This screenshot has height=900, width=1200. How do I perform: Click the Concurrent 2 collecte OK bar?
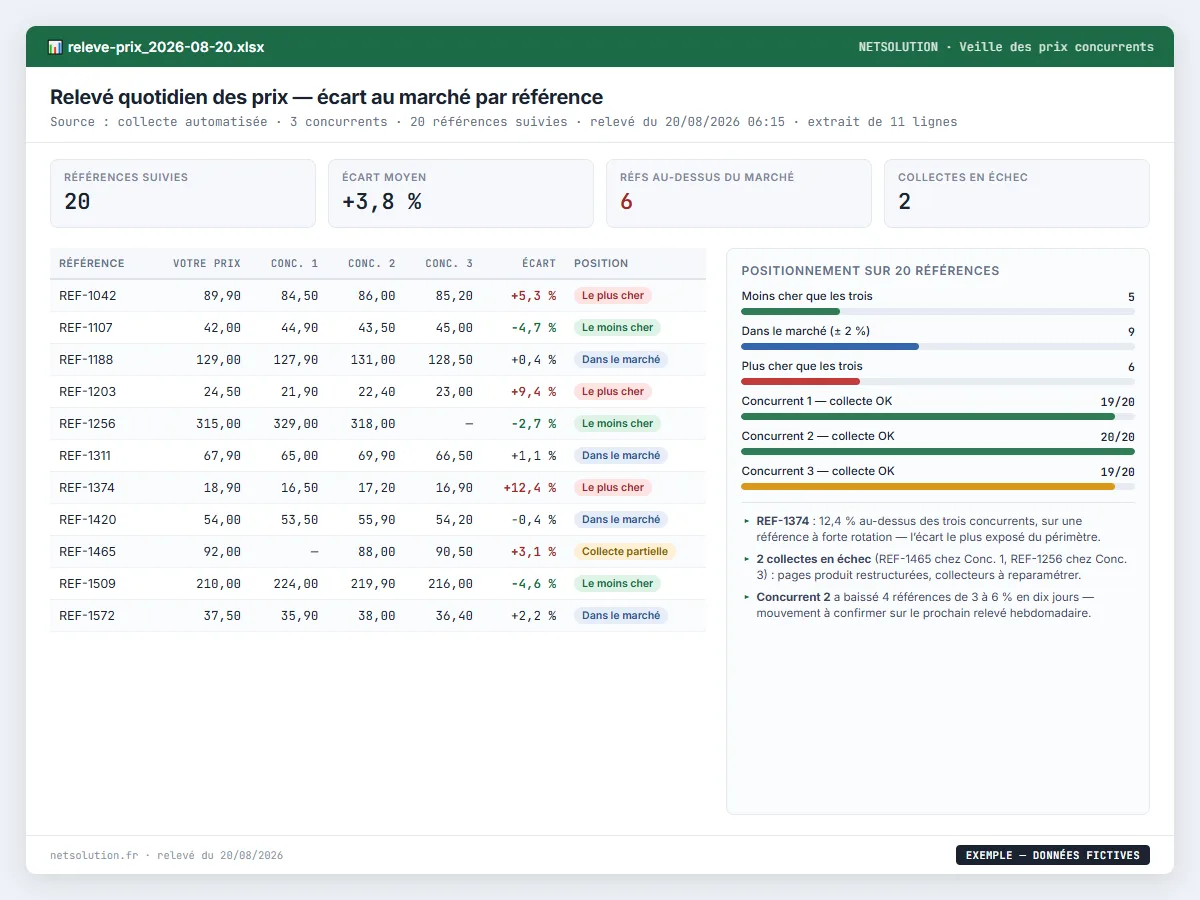(938, 451)
